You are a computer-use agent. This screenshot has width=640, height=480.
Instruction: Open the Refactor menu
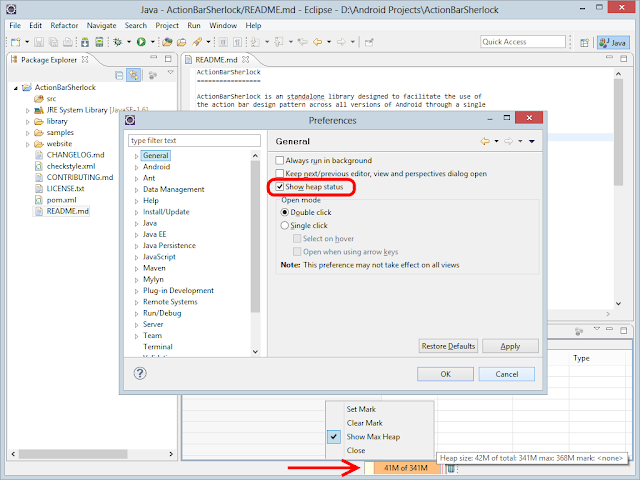click(64, 25)
